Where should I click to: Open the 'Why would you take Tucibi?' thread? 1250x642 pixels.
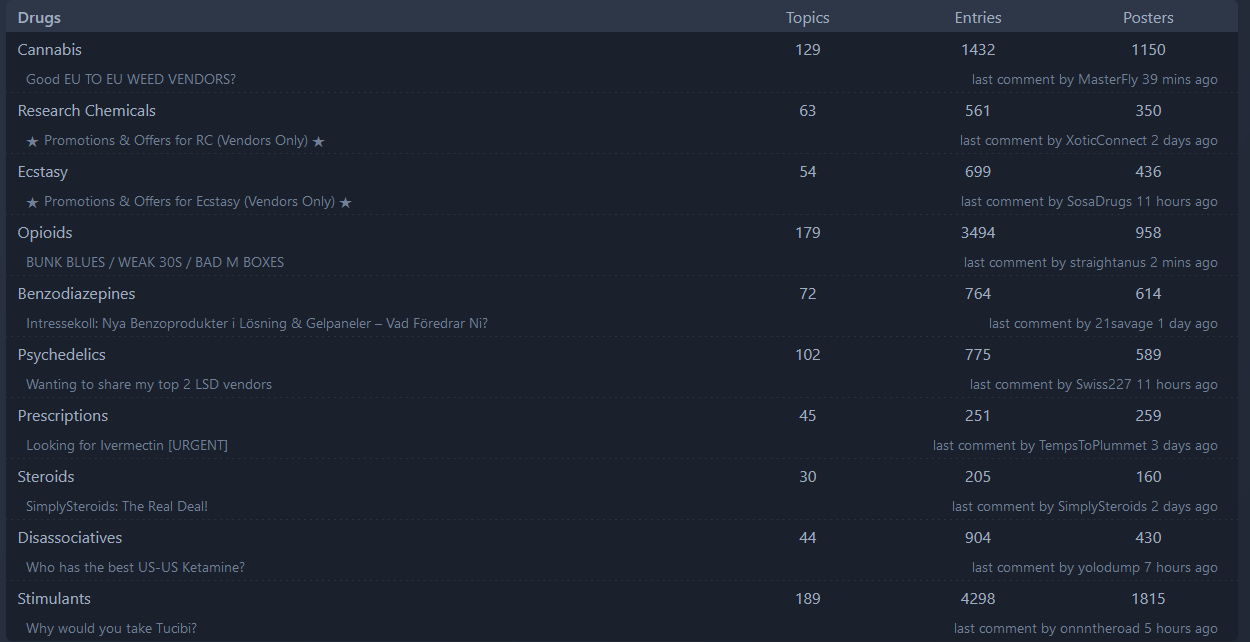(x=111, y=629)
